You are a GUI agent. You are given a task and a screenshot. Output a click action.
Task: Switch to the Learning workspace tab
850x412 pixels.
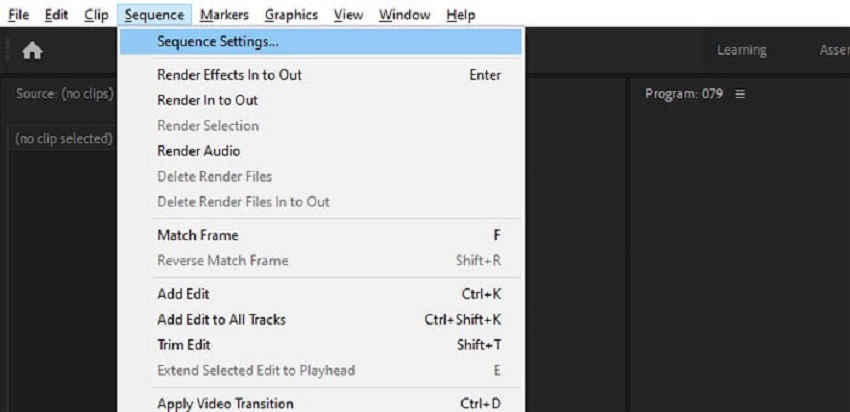(x=741, y=51)
